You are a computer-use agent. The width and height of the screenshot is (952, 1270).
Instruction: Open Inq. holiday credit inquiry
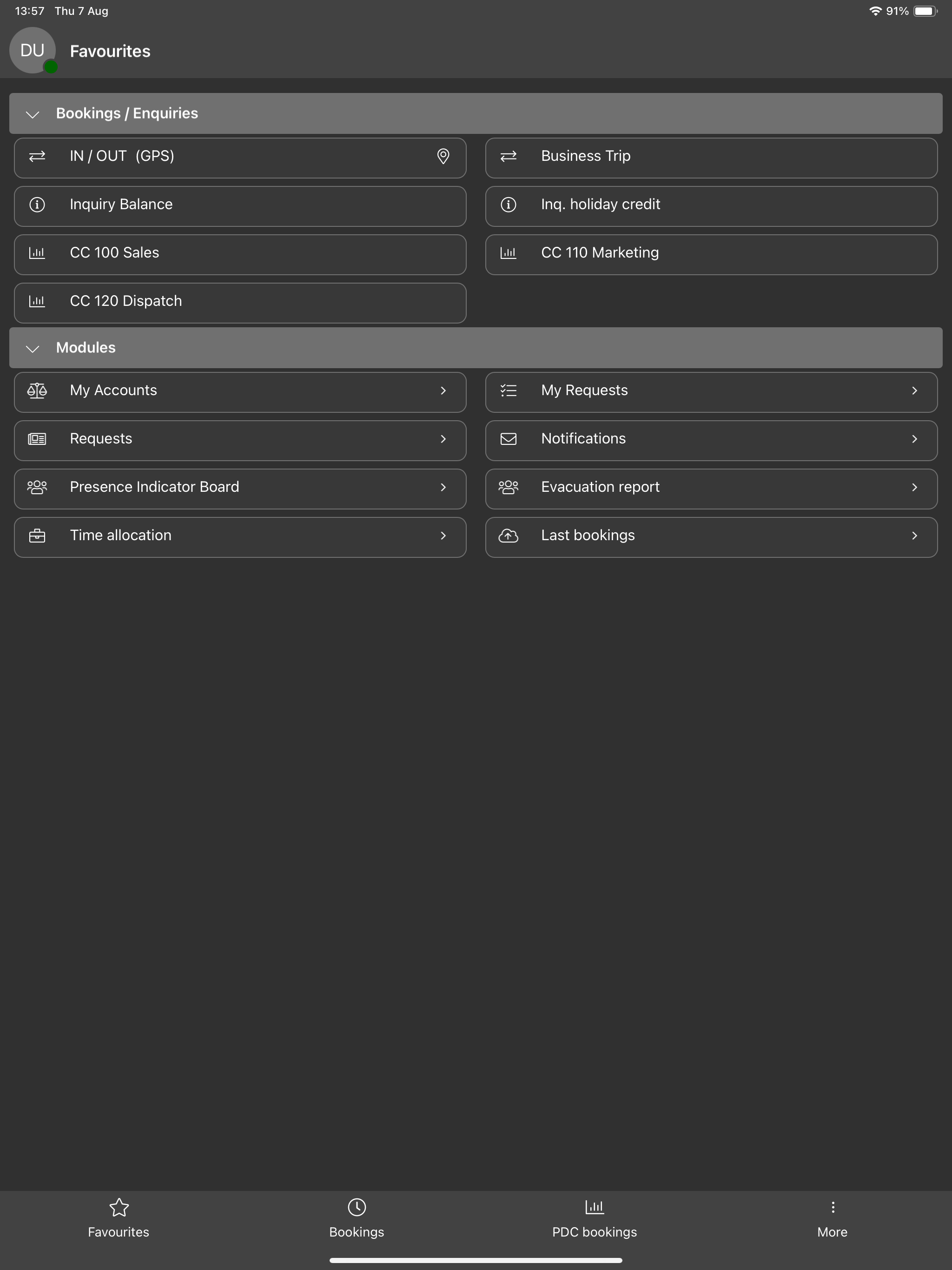[711, 206]
